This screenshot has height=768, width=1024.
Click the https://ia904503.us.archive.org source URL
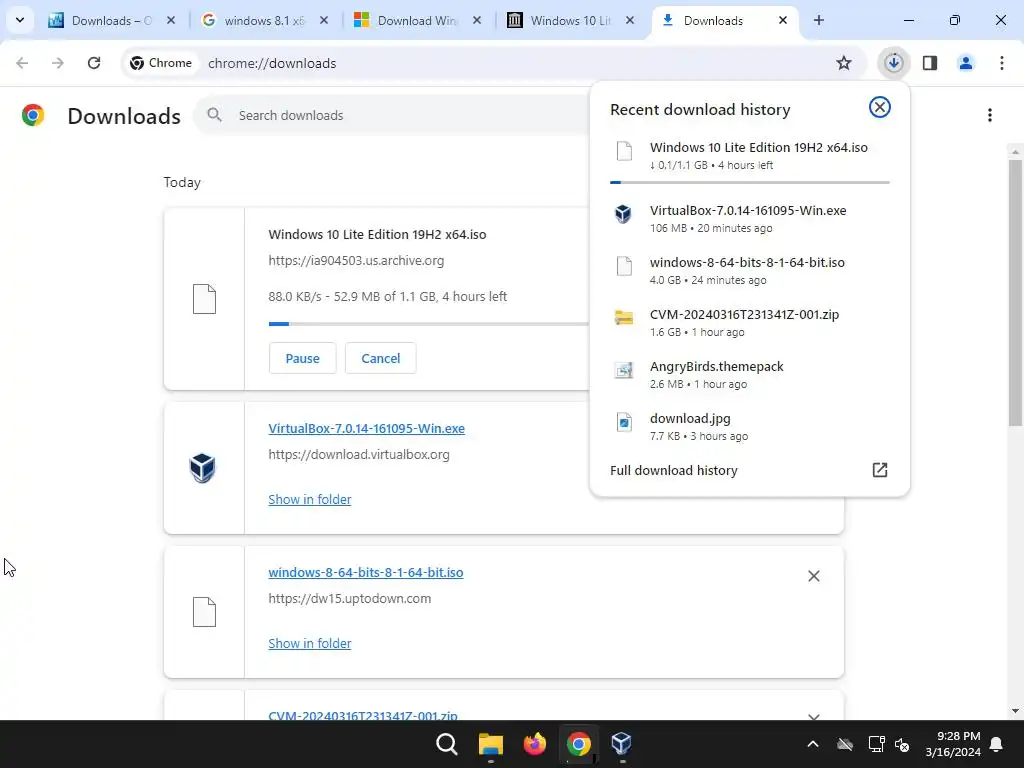[x=356, y=261]
